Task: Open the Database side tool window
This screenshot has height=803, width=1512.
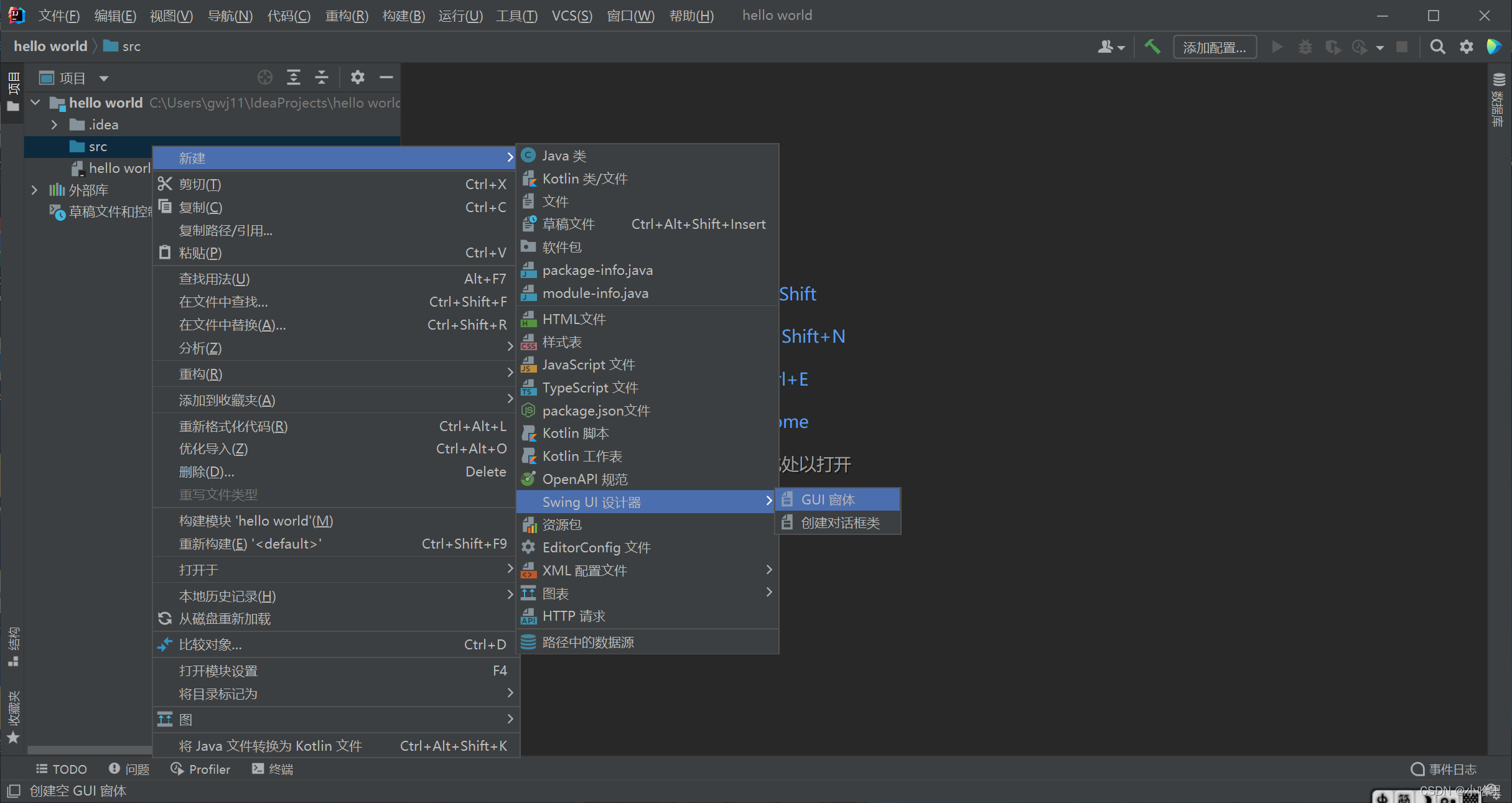Action: (1498, 100)
